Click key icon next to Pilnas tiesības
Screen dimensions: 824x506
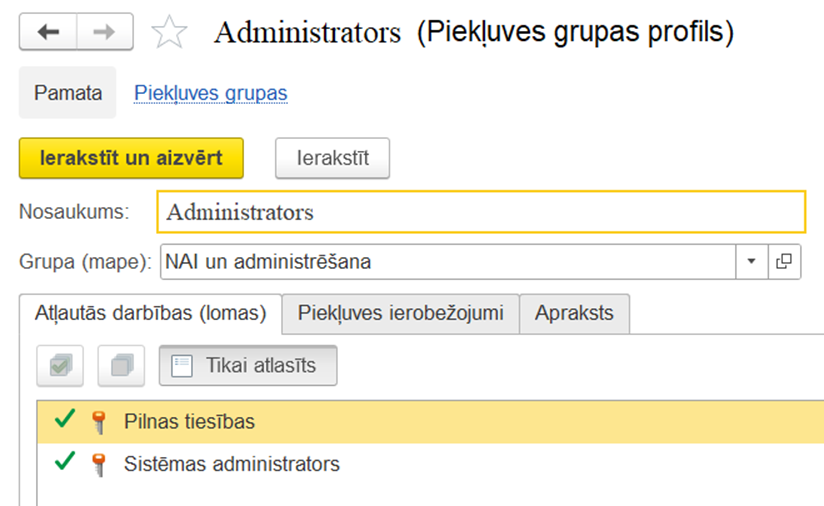[x=98, y=422]
